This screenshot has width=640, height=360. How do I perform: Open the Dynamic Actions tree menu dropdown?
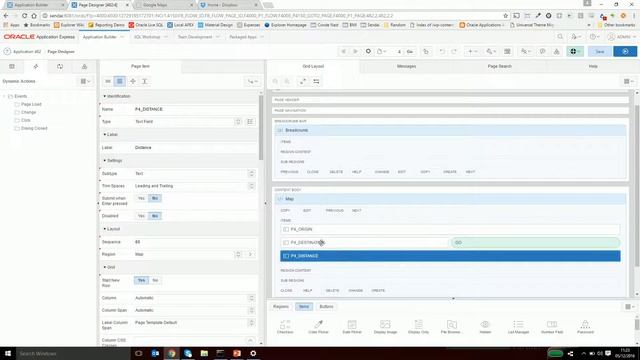[85, 81]
